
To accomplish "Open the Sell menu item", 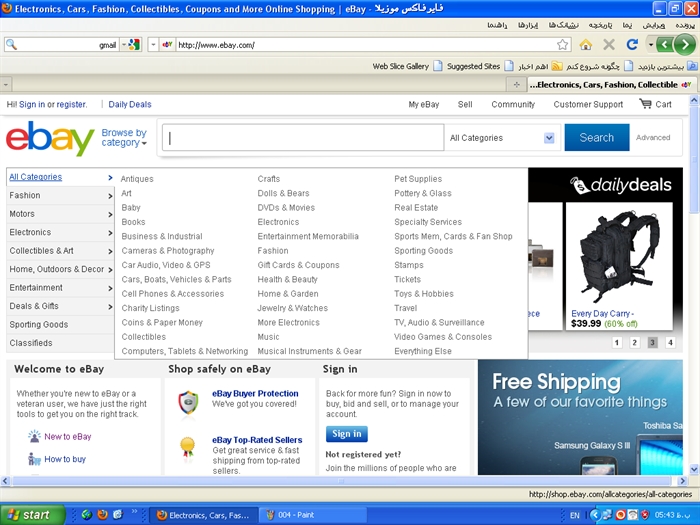I will point(465,104).
